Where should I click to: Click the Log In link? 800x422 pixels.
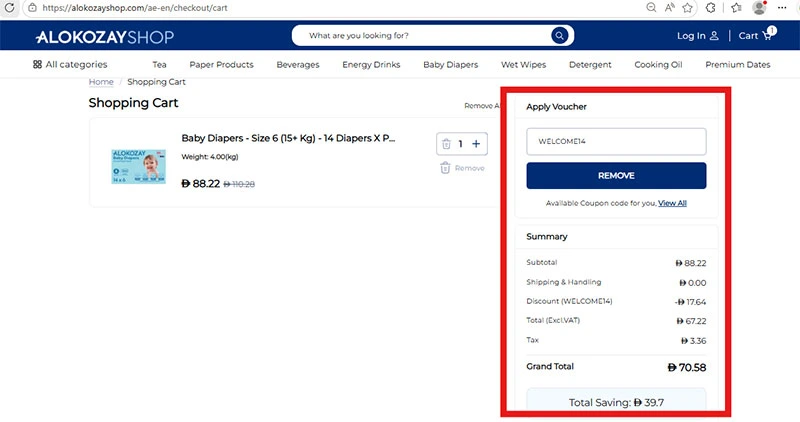[691, 36]
